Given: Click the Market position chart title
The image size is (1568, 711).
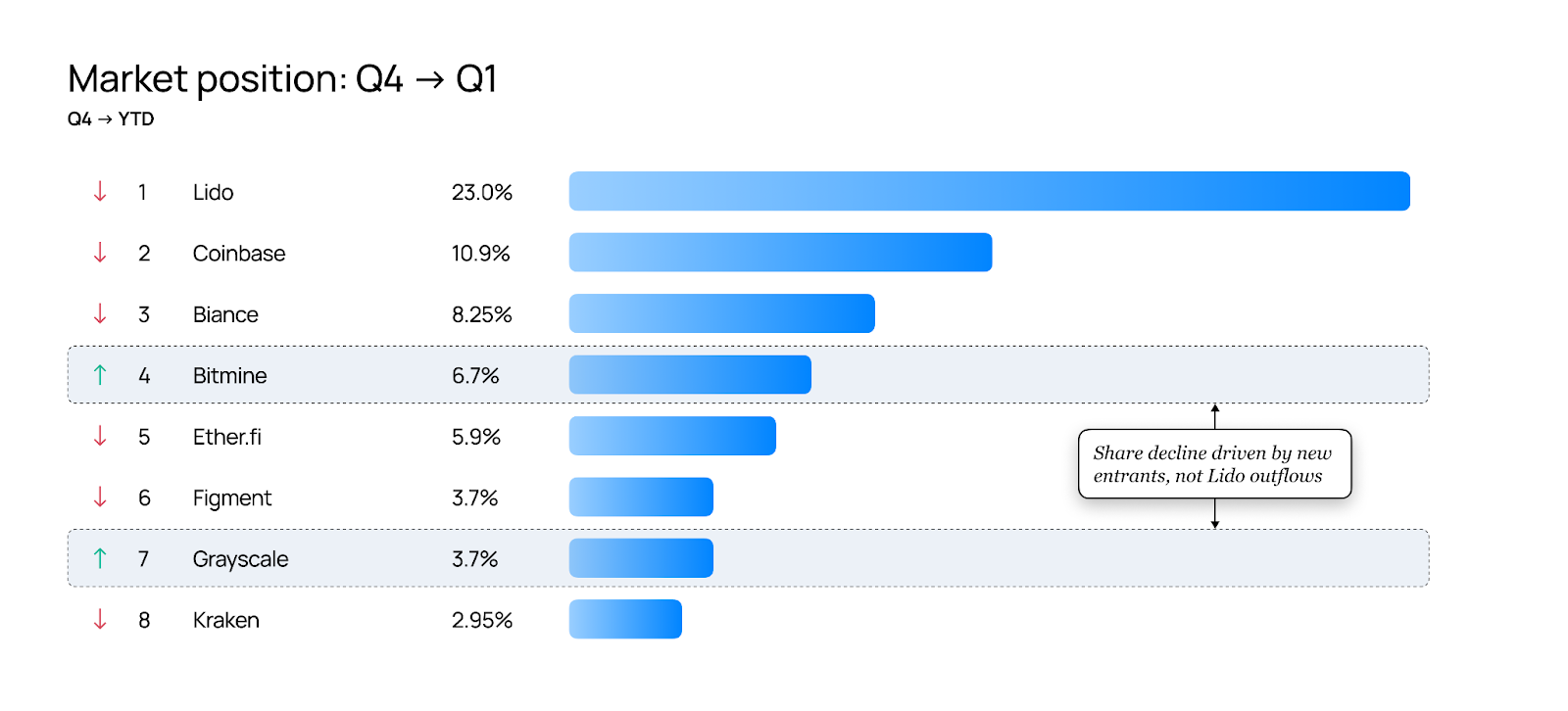Looking at the screenshot, I should (282, 79).
